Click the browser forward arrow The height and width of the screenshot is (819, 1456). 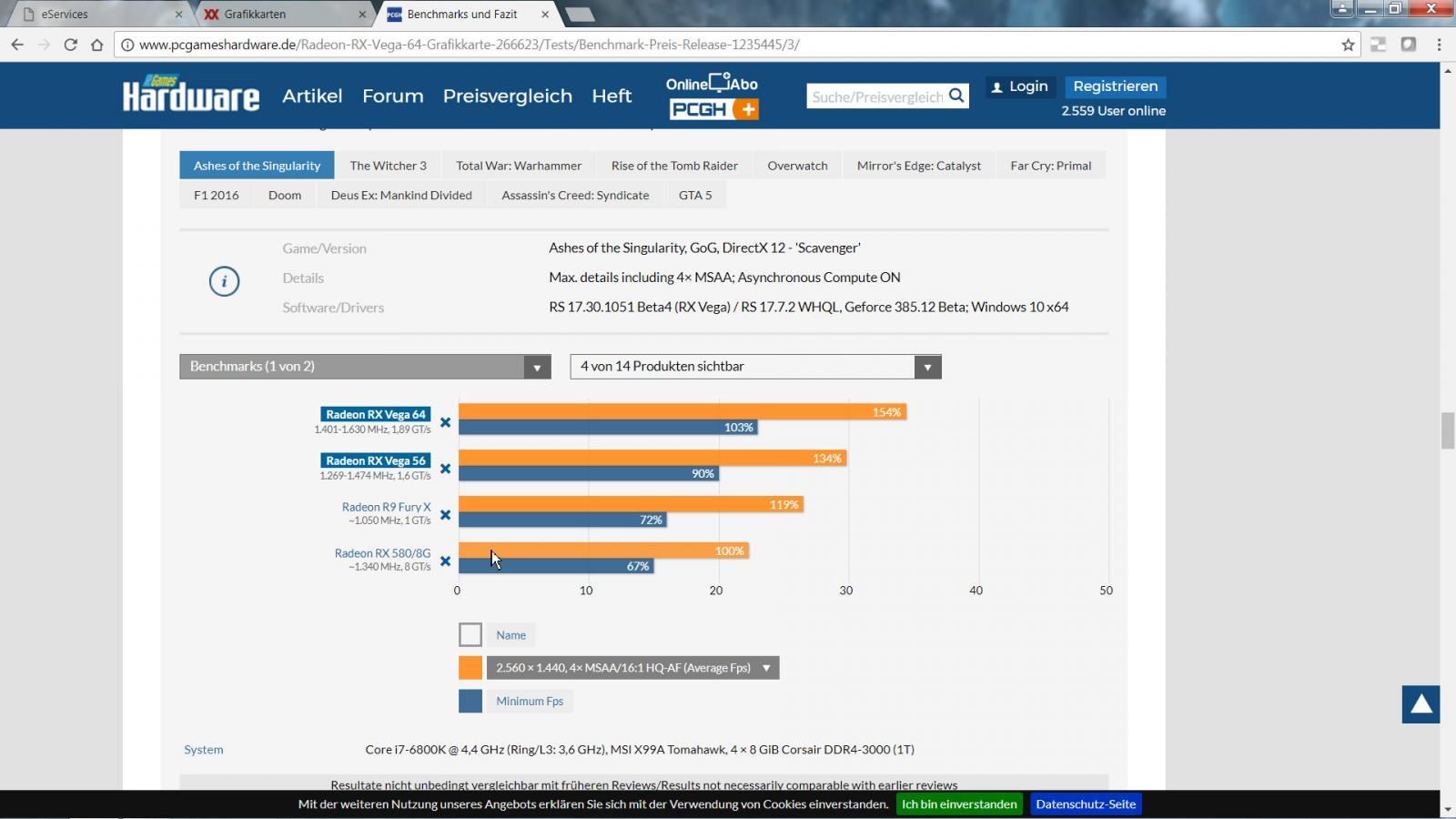tap(44, 45)
